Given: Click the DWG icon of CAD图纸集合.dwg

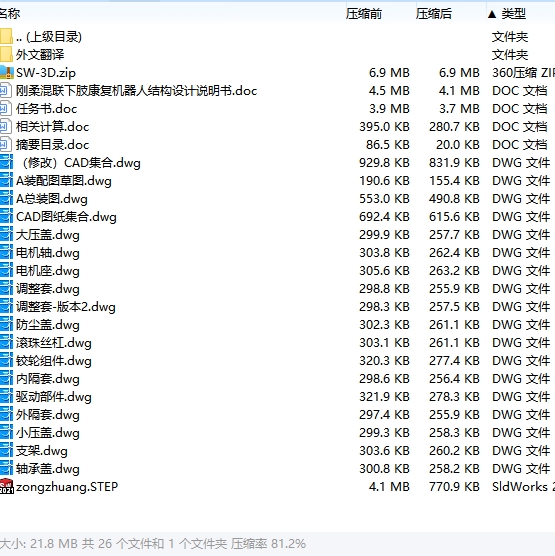Looking at the screenshot, I should (6, 217).
